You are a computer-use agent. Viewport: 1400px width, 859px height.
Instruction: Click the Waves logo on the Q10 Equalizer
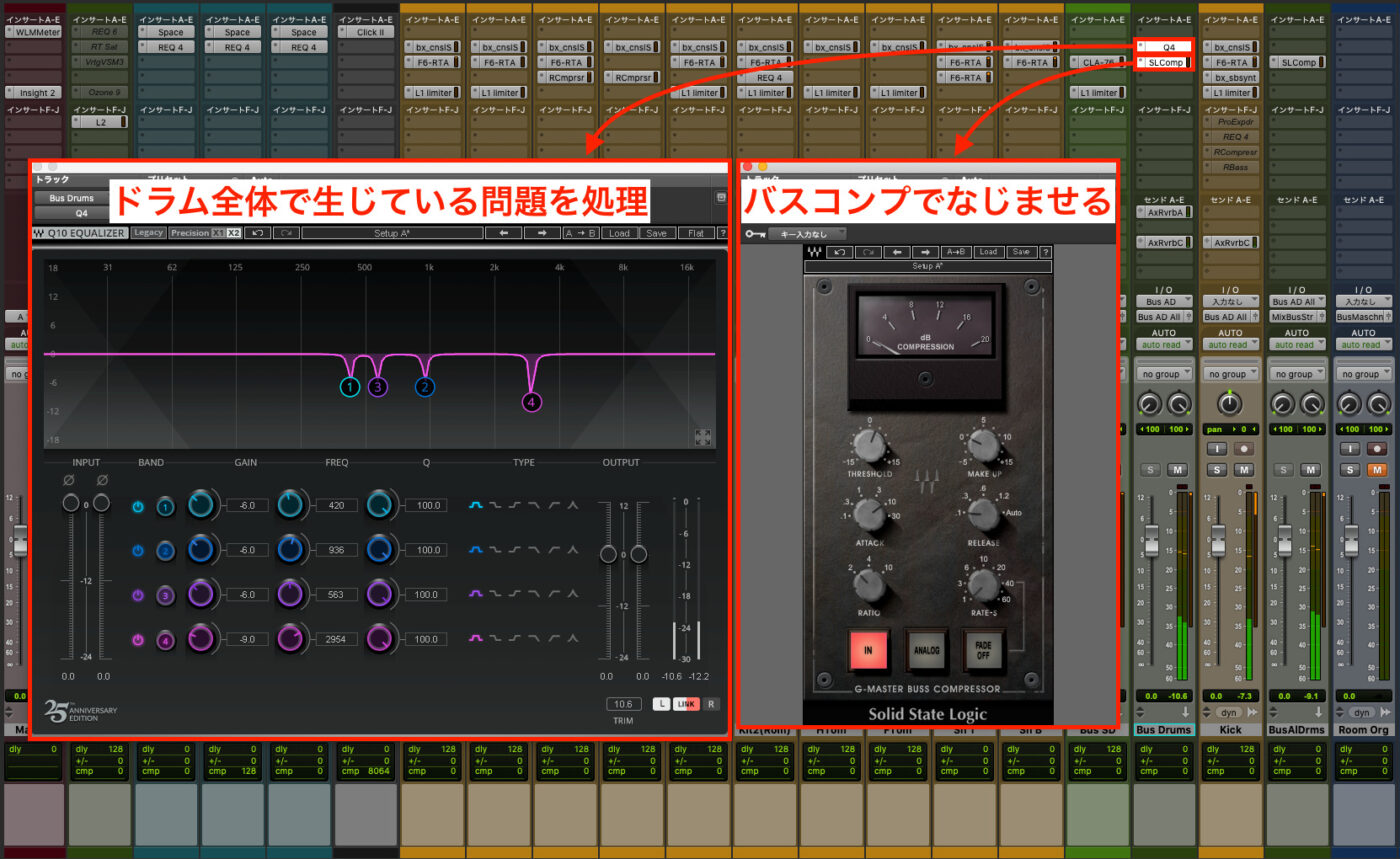pos(37,232)
